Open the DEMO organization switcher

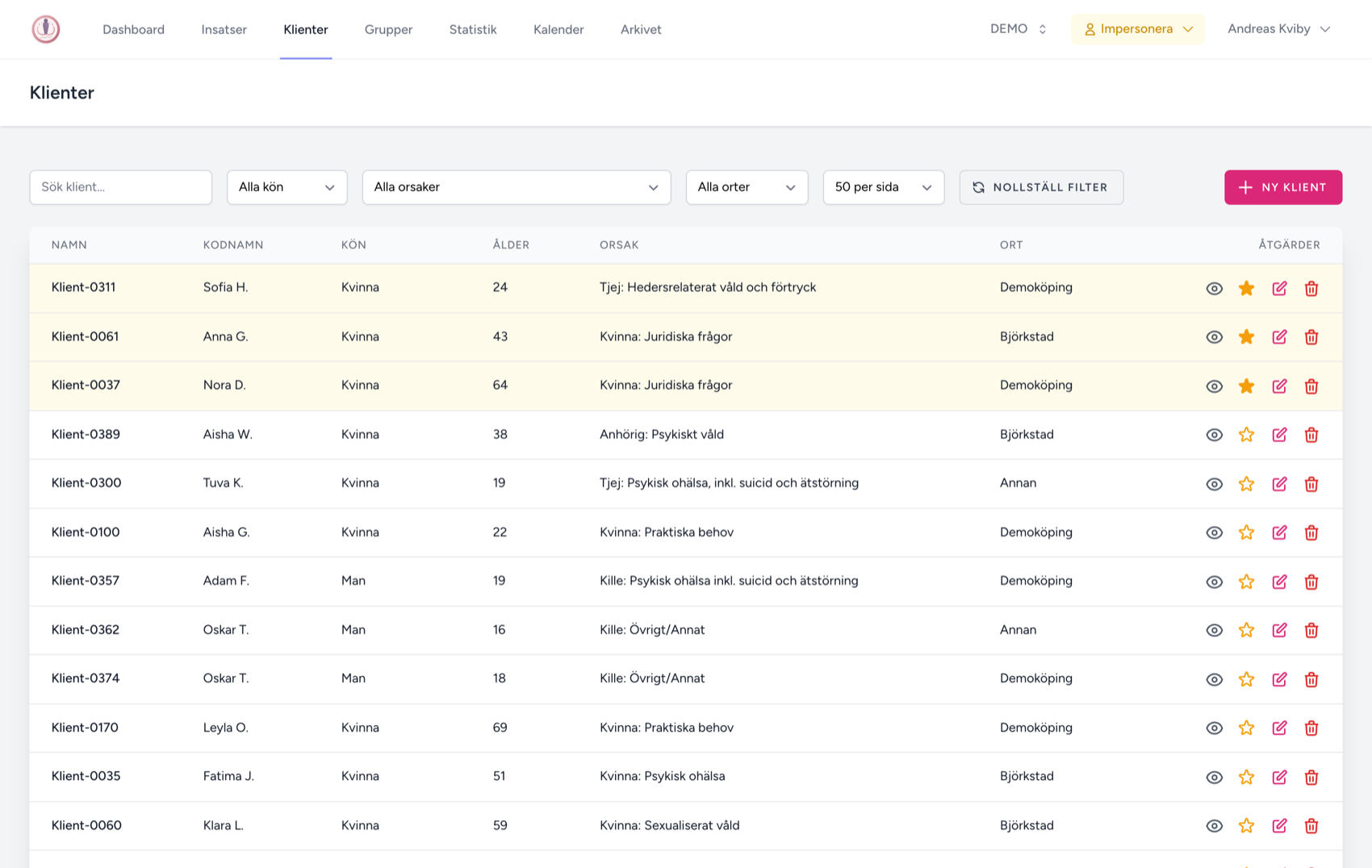click(x=1019, y=29)
